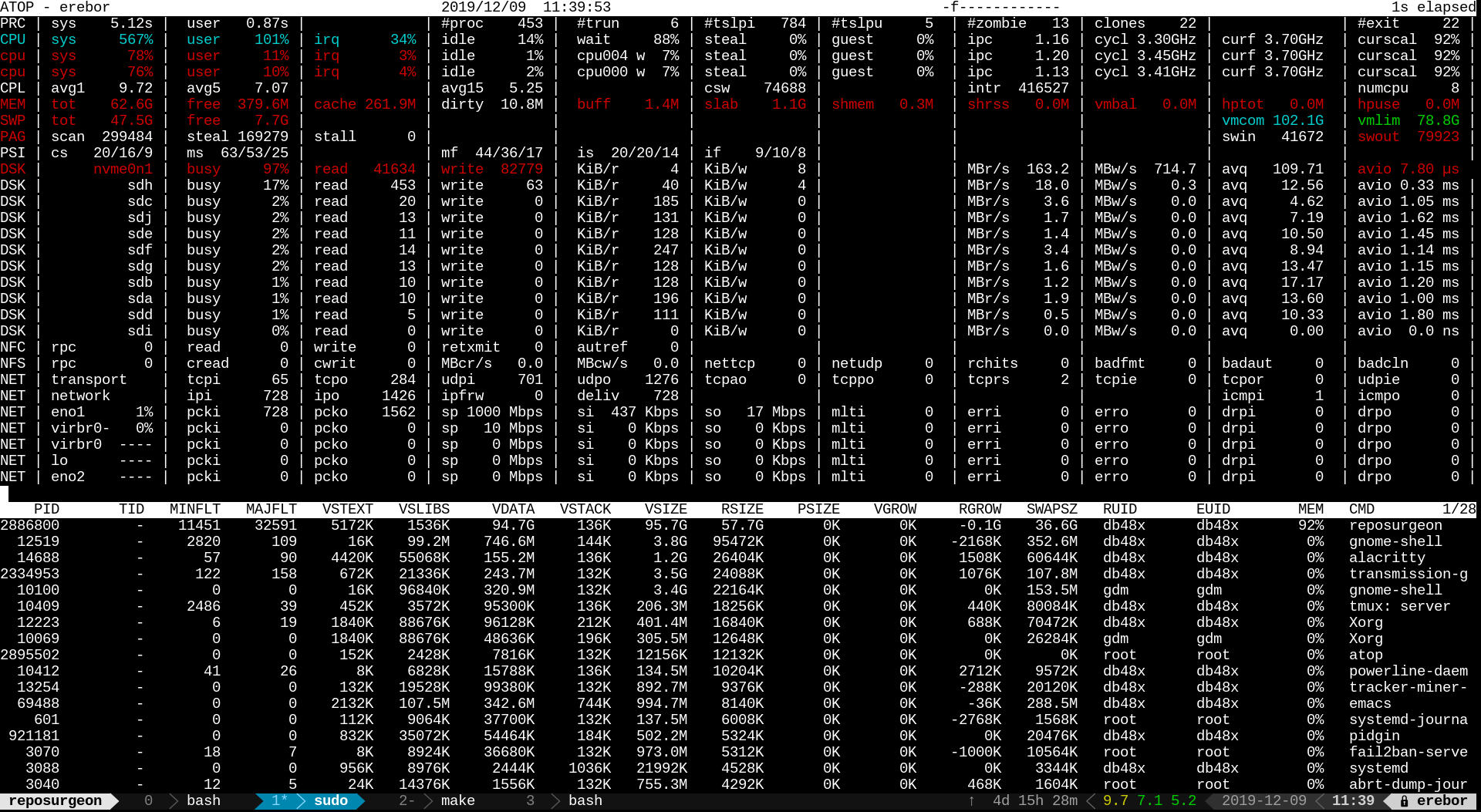Select the abrt-dump-jour process row
This screenshot has height=812, width=1481.
pos(738,785)
